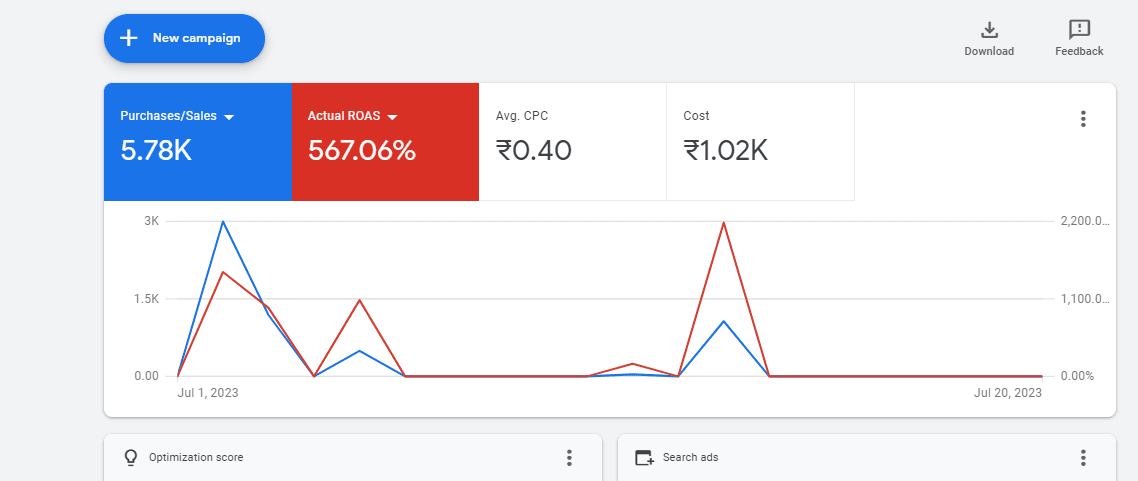
Task: Click the Feedback text label
Action: coord(1079,51)
